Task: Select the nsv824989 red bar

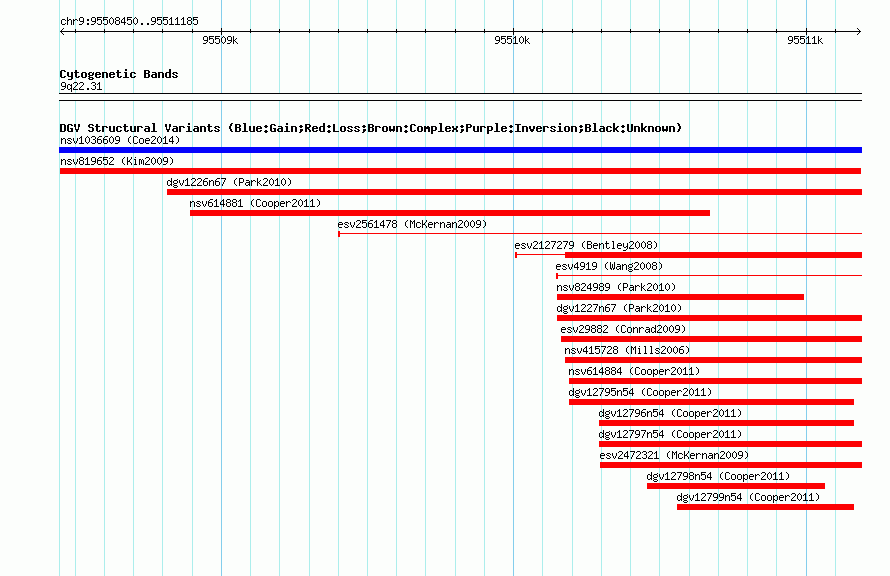Action: (680, 297)
